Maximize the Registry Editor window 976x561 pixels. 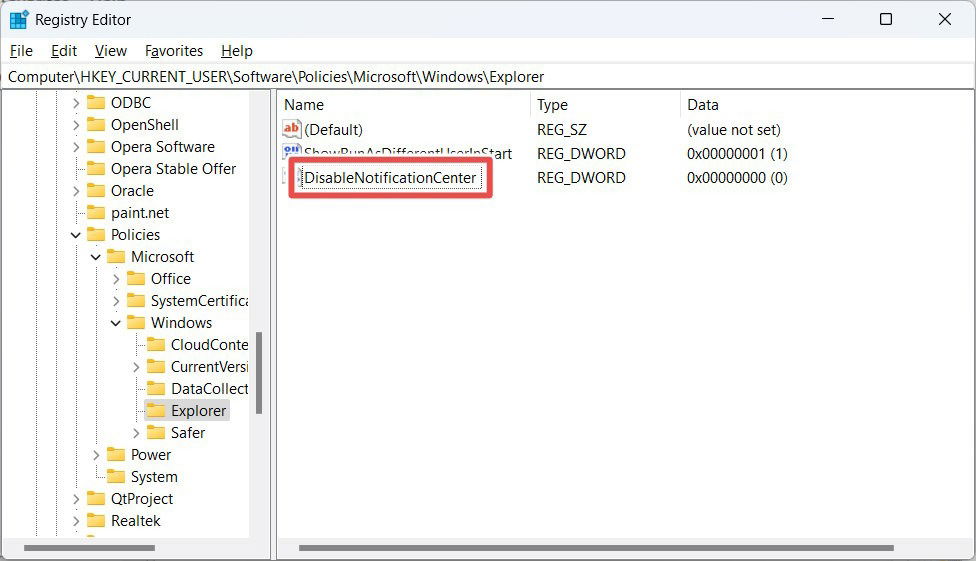(886, 19)
